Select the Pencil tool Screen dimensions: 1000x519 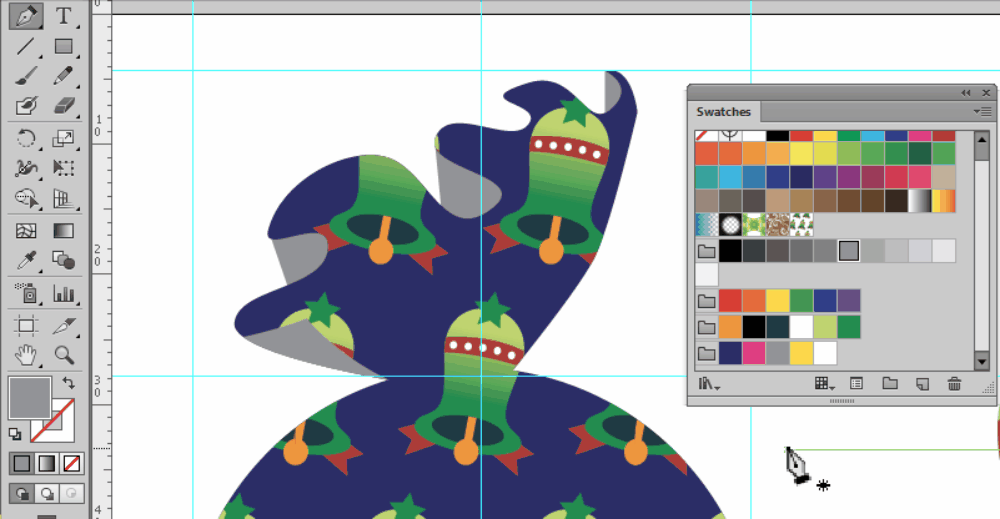tap(63, 76)
